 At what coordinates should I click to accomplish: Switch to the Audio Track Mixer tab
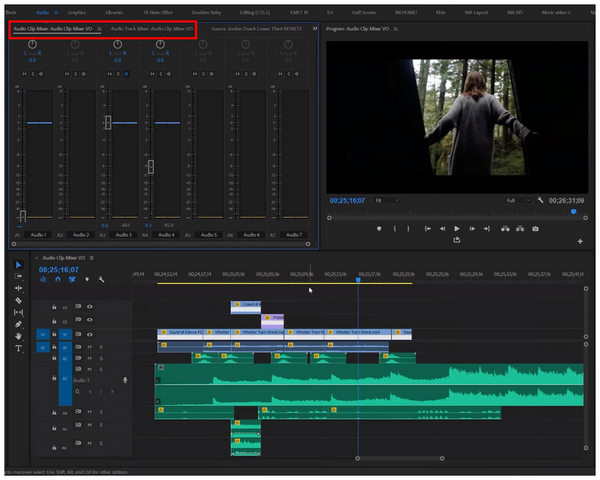pyautogui.click(x=152, y=29)
